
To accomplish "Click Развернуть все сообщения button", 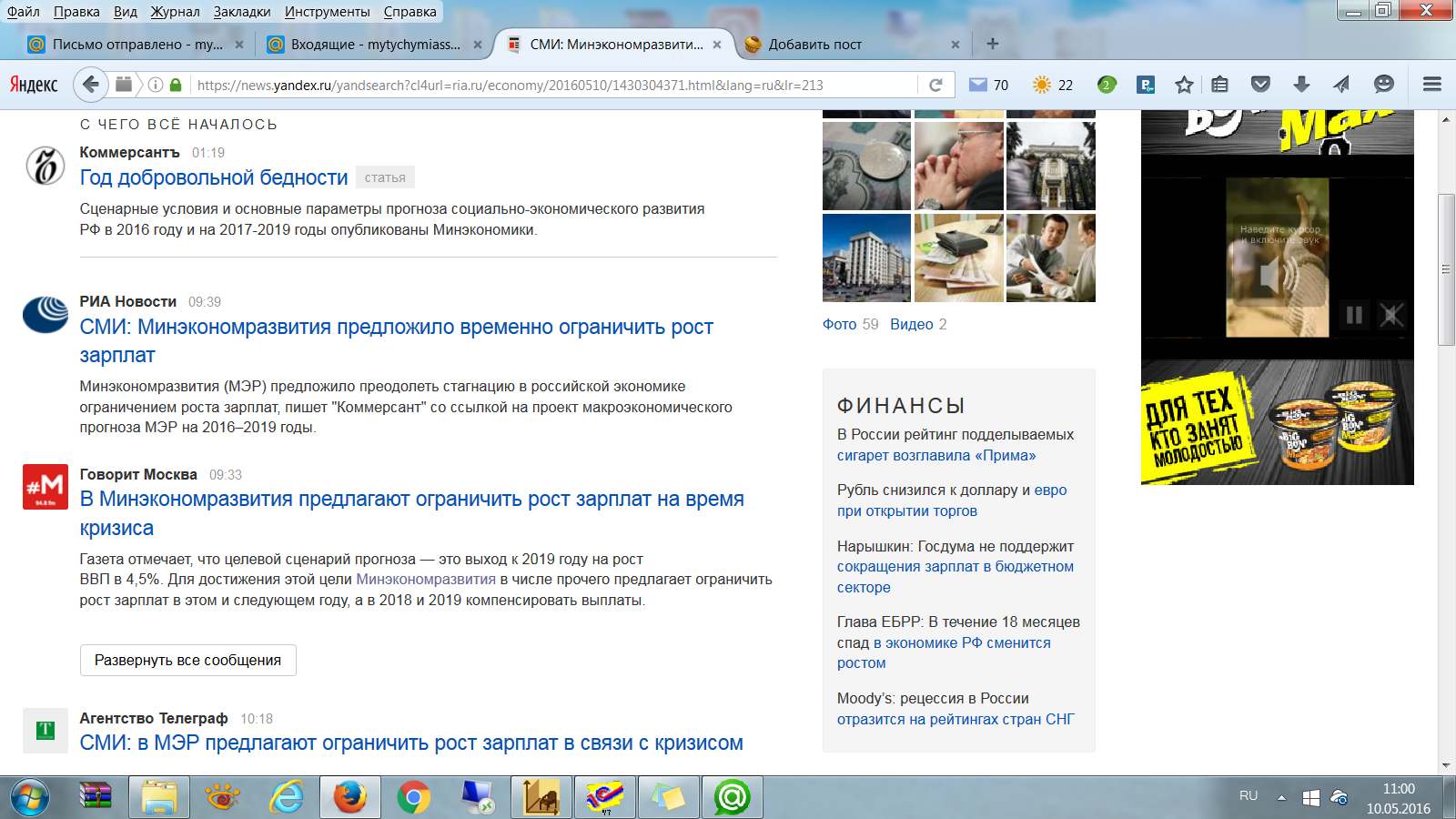I will [x=188, y=660].
